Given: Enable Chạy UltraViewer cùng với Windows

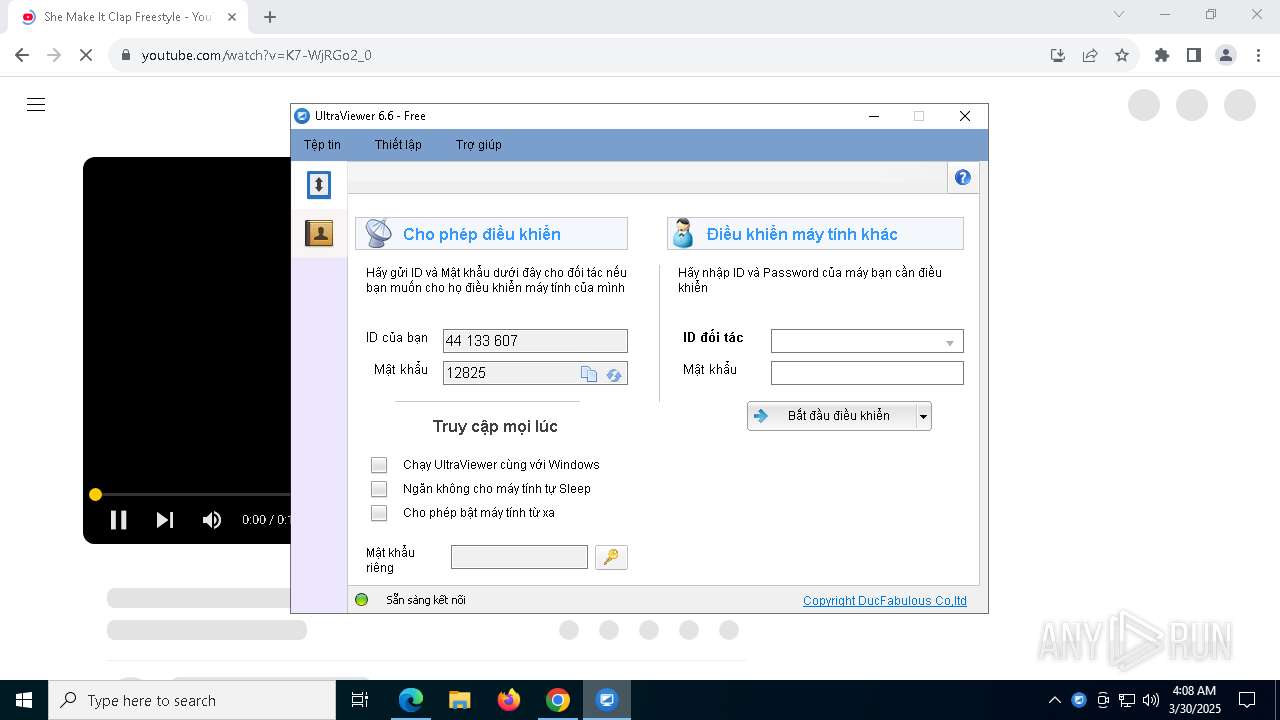Looking at the screenshot, I should 379,465.
